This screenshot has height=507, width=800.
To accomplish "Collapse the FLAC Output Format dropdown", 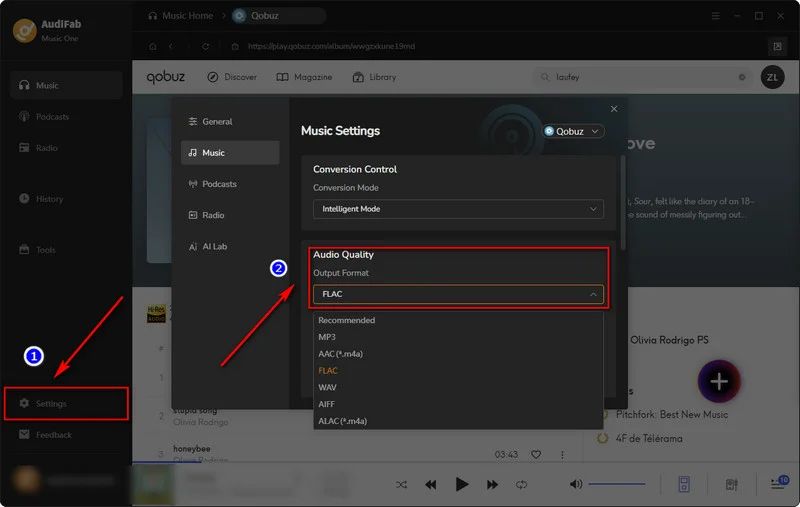I will [458, 294].
